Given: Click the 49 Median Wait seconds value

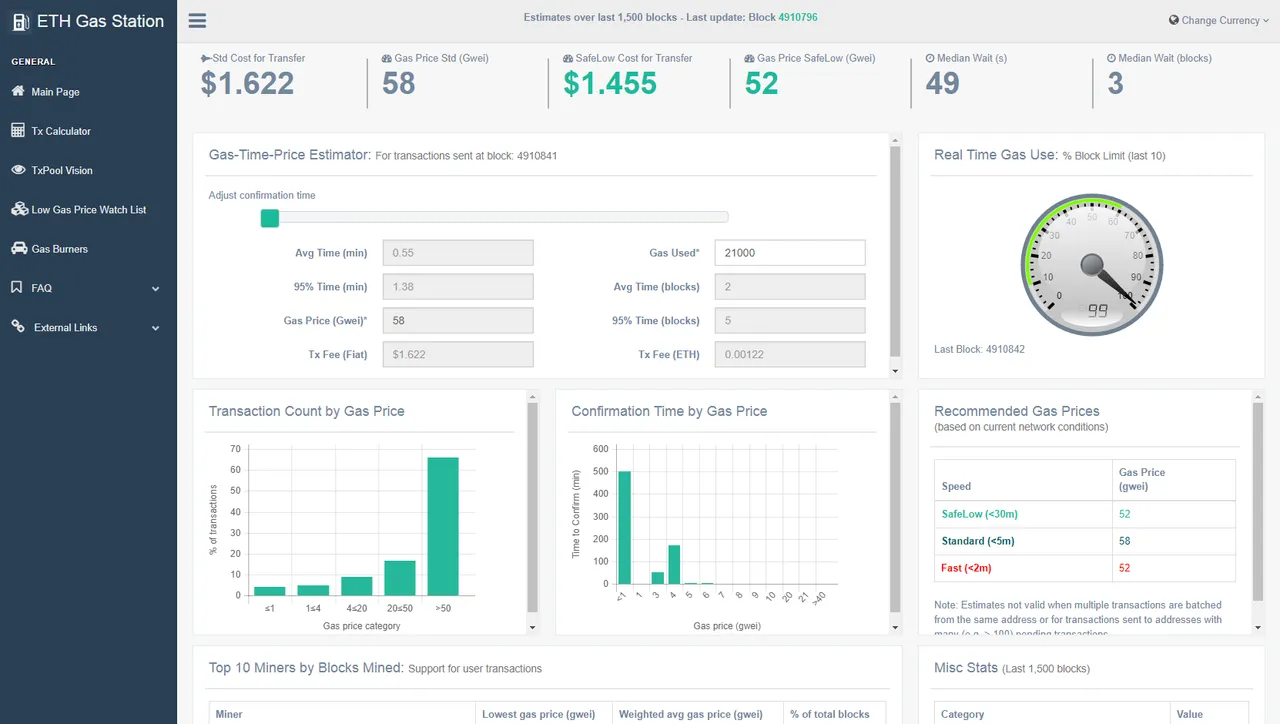Looking at the screenshot, I should click(x=943, y=84).
